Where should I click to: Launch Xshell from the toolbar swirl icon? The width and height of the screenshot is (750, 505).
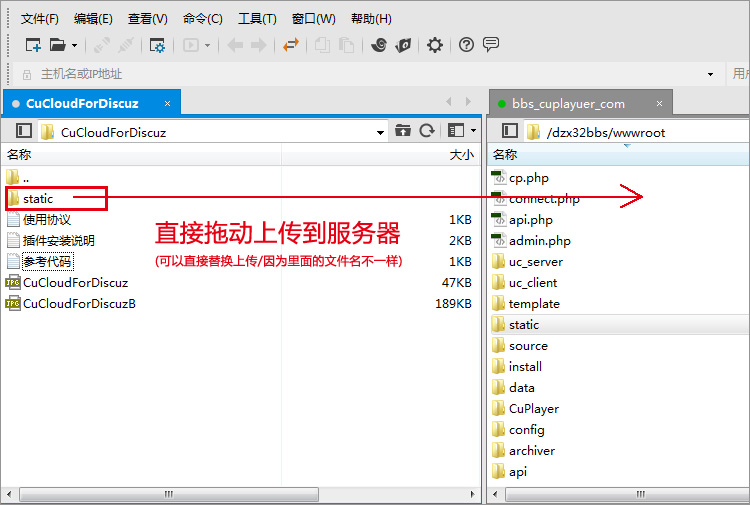(379, 45)
